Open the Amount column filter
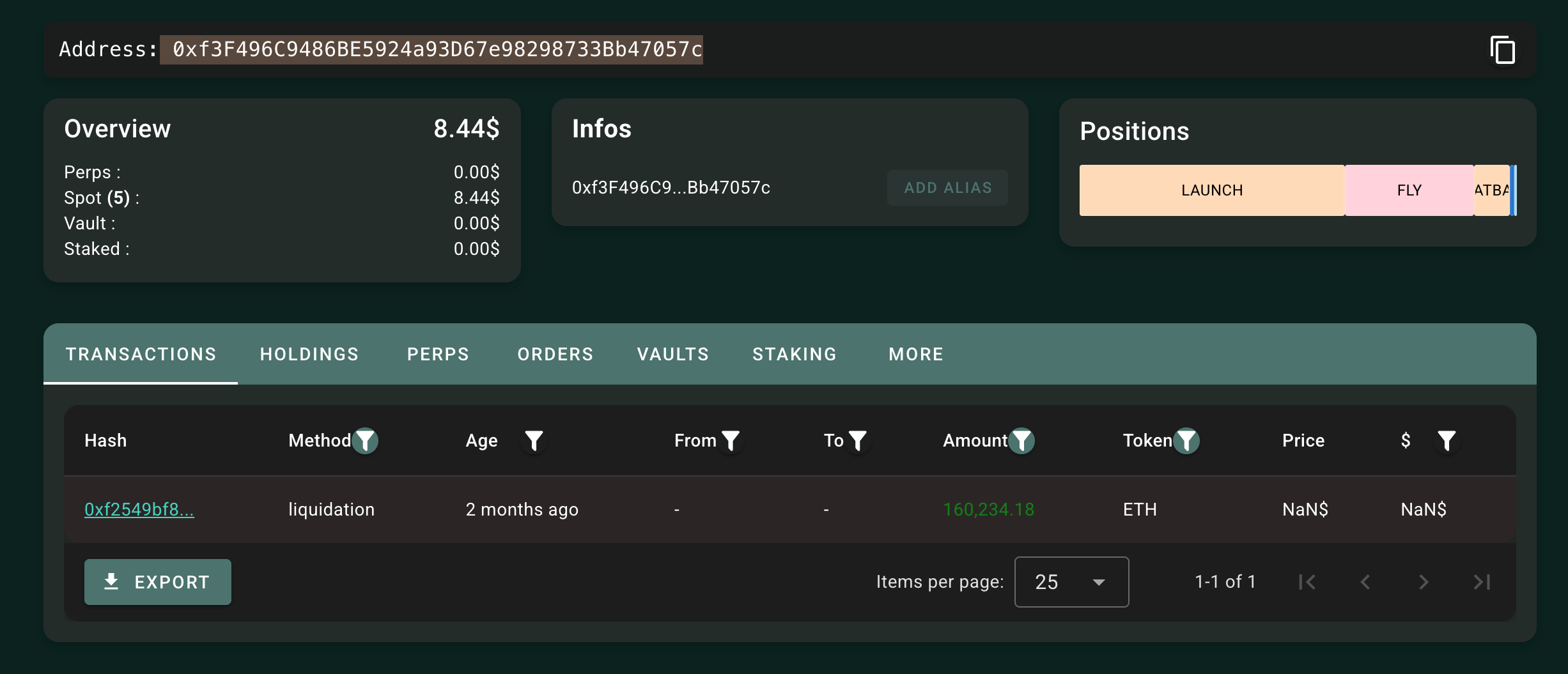Image resolution: width=1568 pixels, height=674 pixels. point(1021,440)
